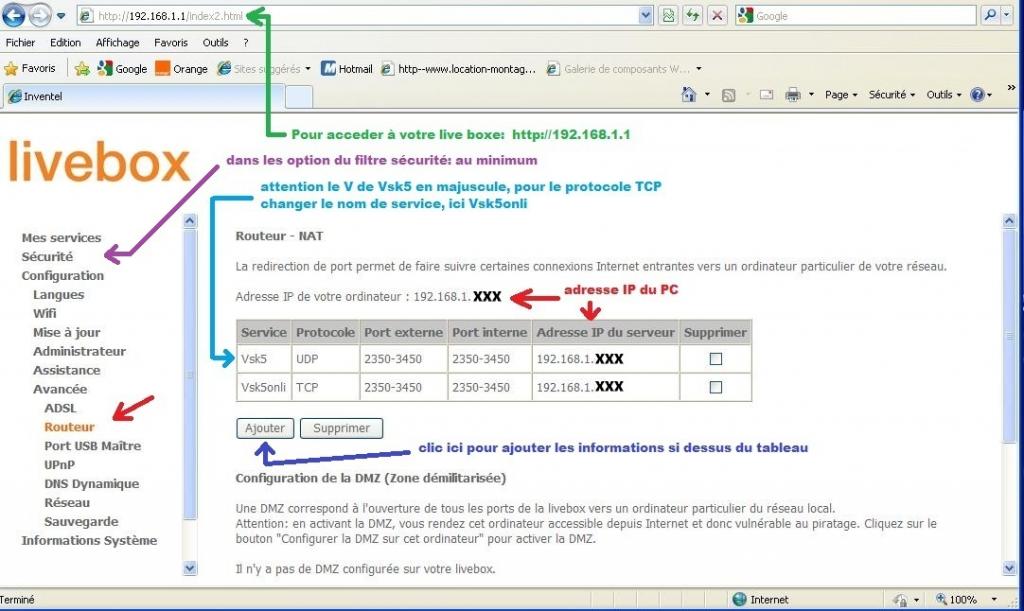Click the Supprimer button below the table
This screenshot has height=611, width=1024.
click(342, 428)
